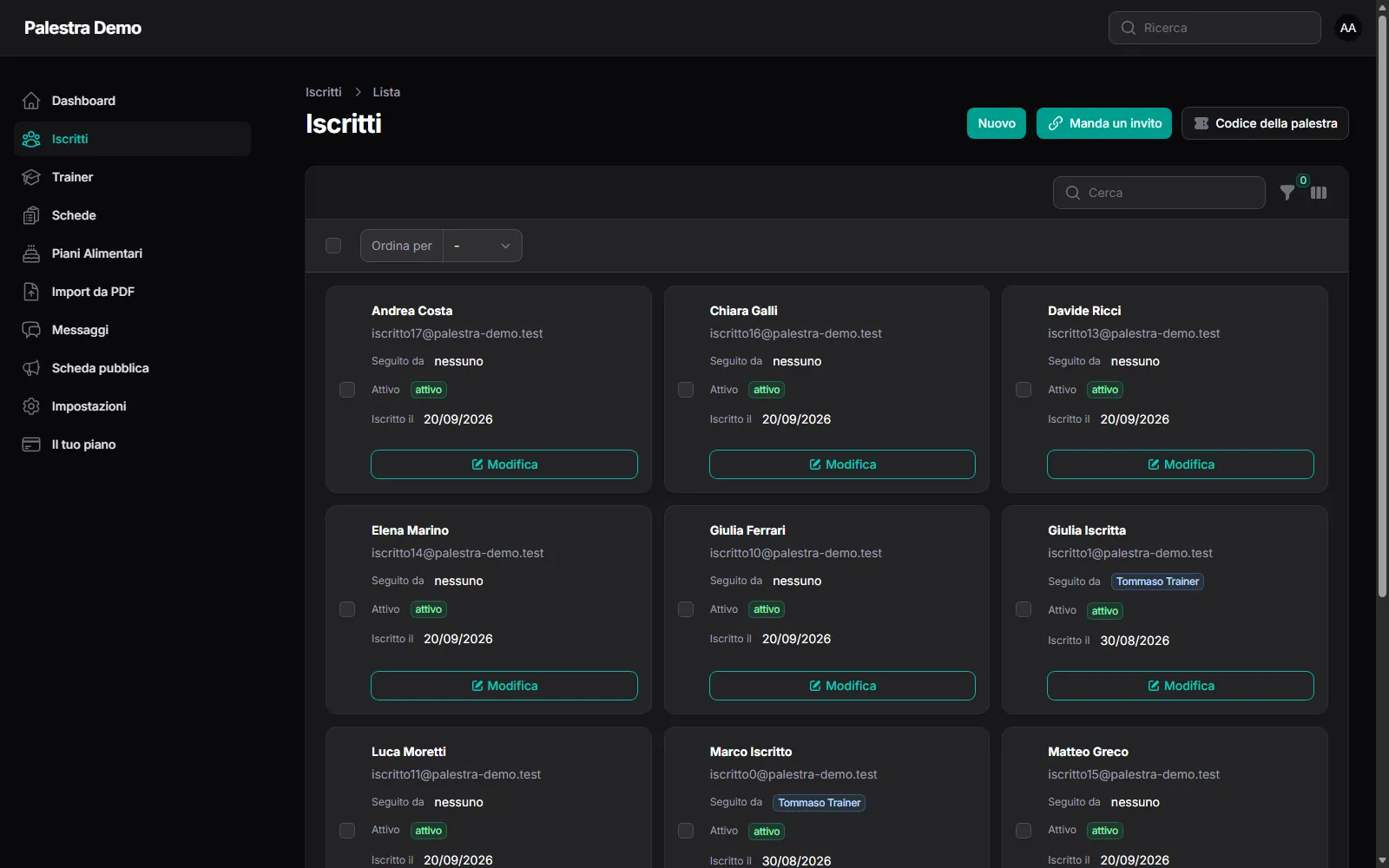
Task: Go to Impostazioni settings
Action: click(x=132, y=406)
